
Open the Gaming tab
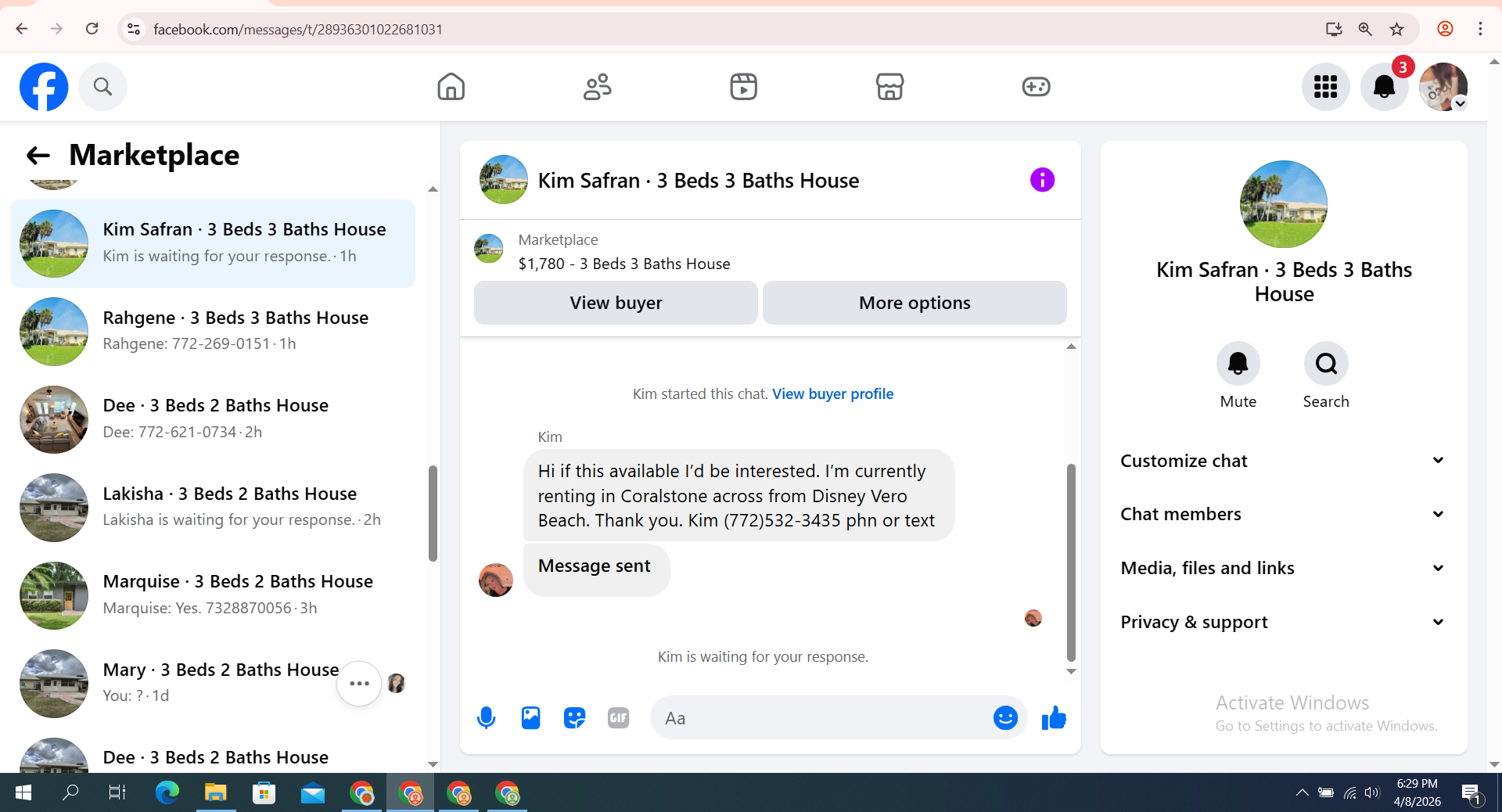point(1037,87)
